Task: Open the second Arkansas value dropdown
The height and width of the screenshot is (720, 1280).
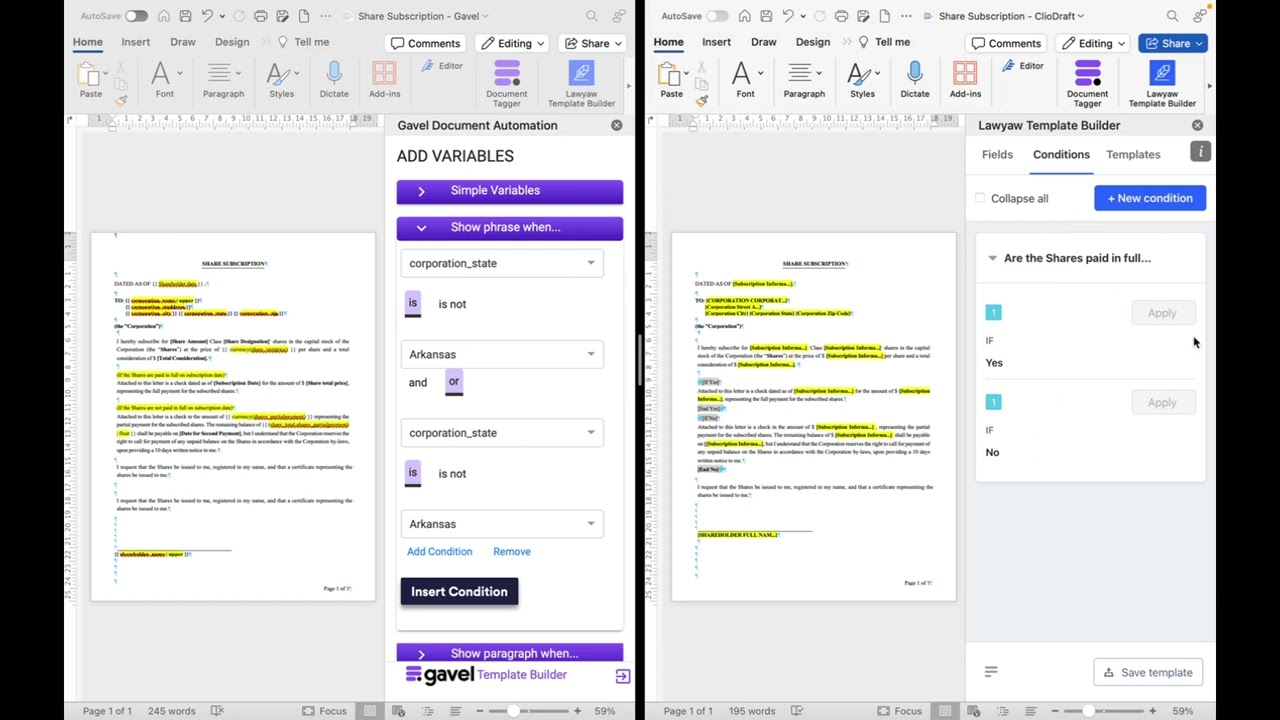Action: [504, 524]
